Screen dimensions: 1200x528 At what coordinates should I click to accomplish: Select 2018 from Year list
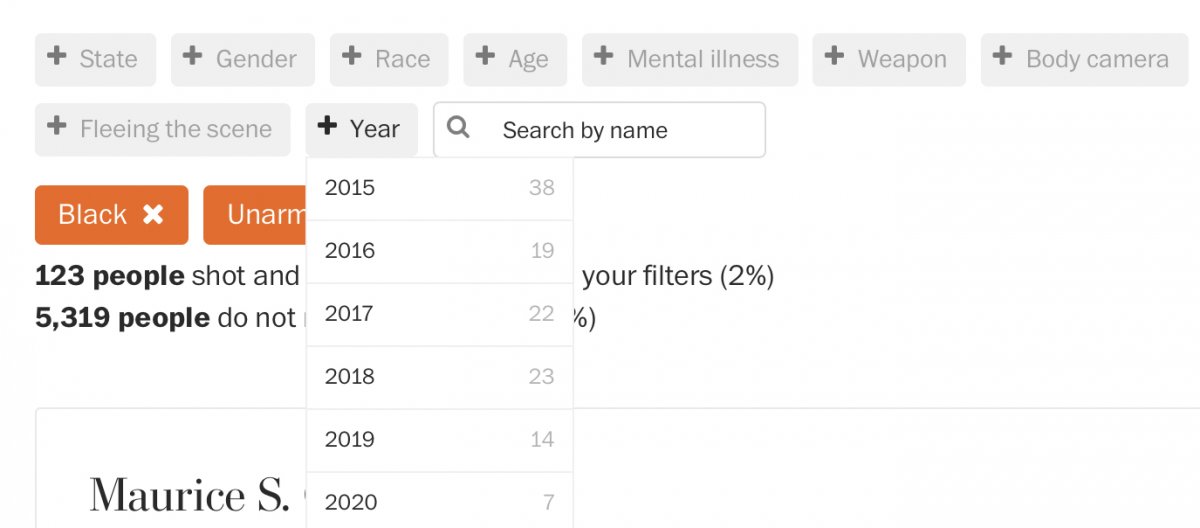(x=439, y=377)
